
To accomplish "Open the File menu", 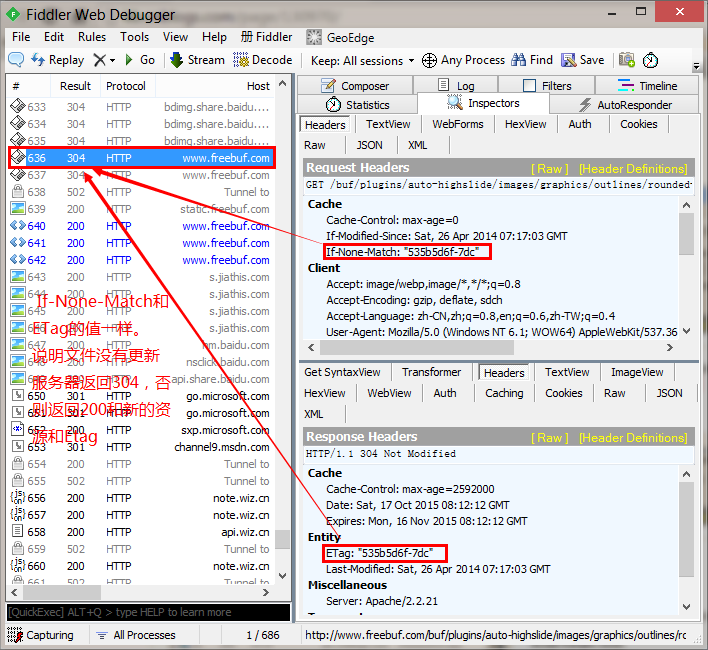I will (x=21, y=37).
